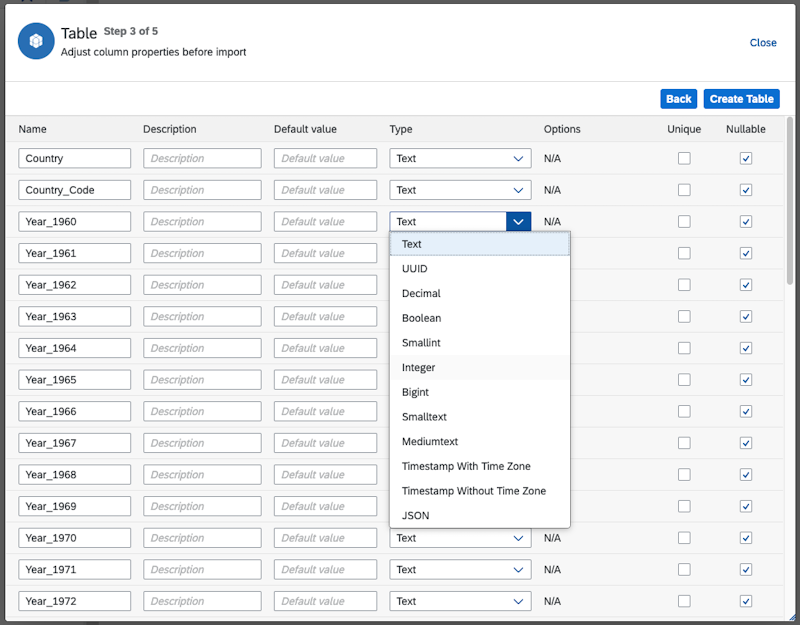Edit the Year_1965 name field
The image size is (800, 625).
click(x=74, y=380)
